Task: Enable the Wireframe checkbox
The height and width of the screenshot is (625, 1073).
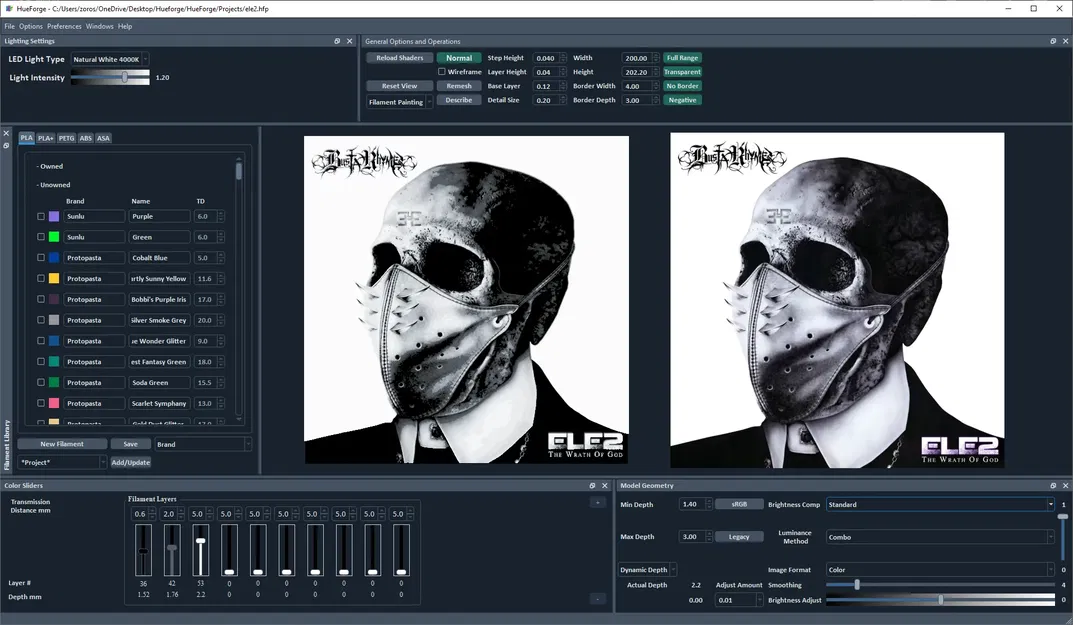Action: (x=444, y=71)
